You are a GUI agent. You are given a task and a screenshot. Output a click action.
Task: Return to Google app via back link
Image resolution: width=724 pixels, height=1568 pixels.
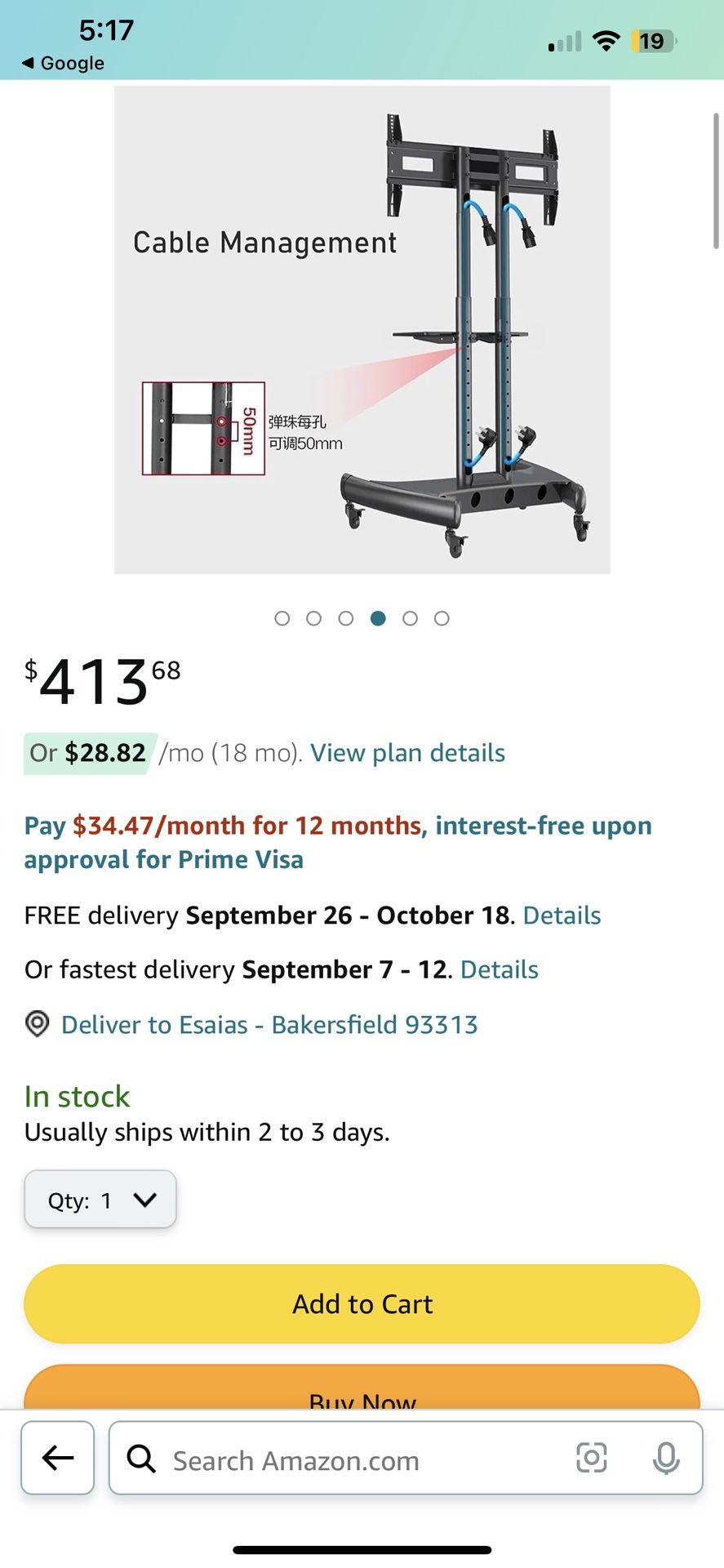[64, 63]
